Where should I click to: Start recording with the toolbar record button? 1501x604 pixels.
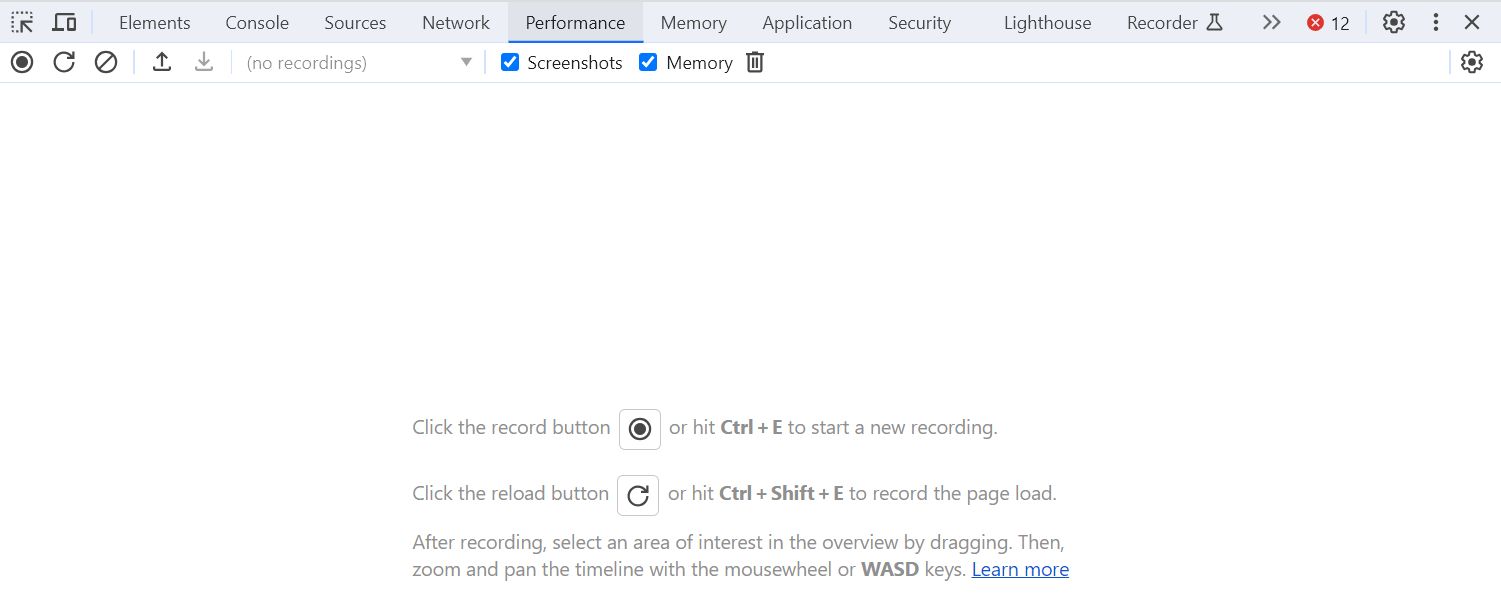click(x=22, y=63)
